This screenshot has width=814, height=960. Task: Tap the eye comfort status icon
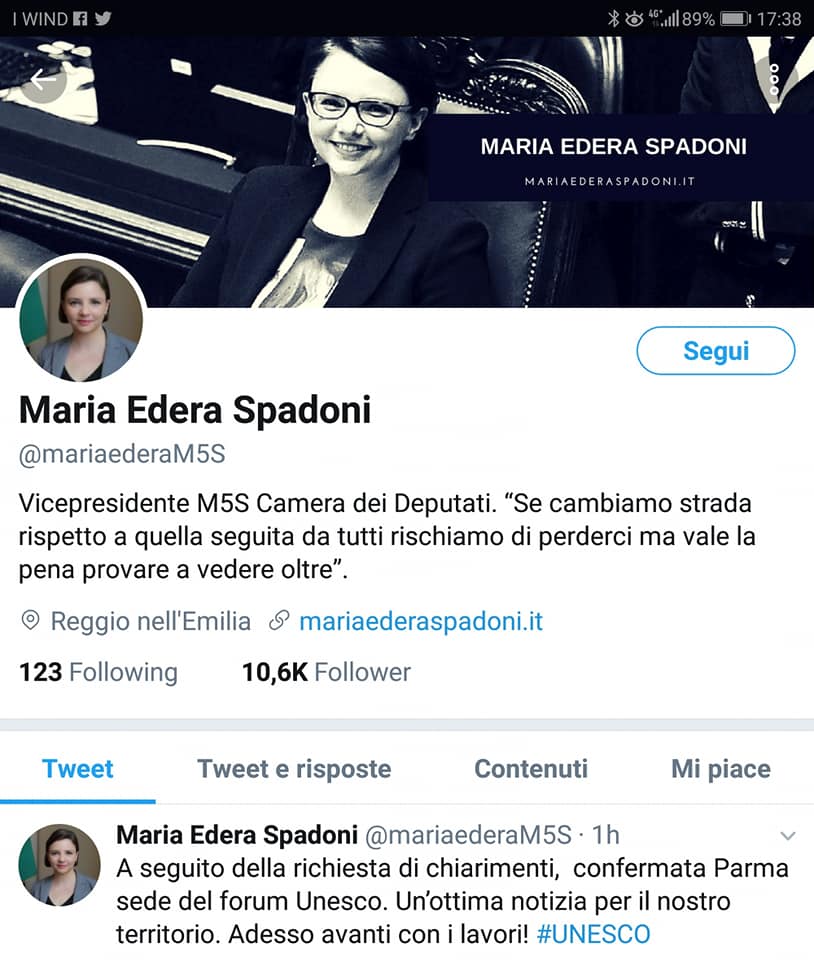[633, 19]
